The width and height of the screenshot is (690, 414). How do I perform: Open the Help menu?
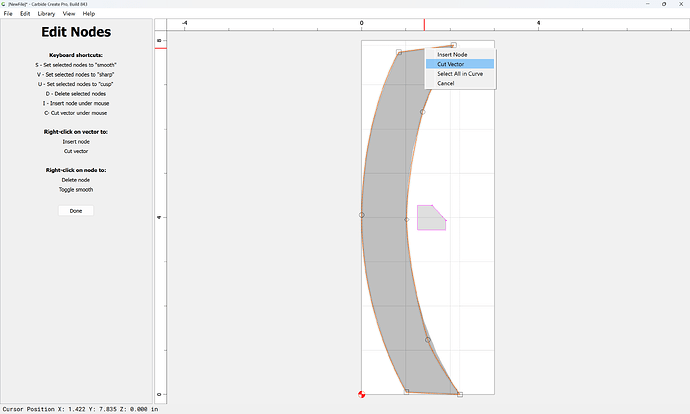click(x=88, y=14)
